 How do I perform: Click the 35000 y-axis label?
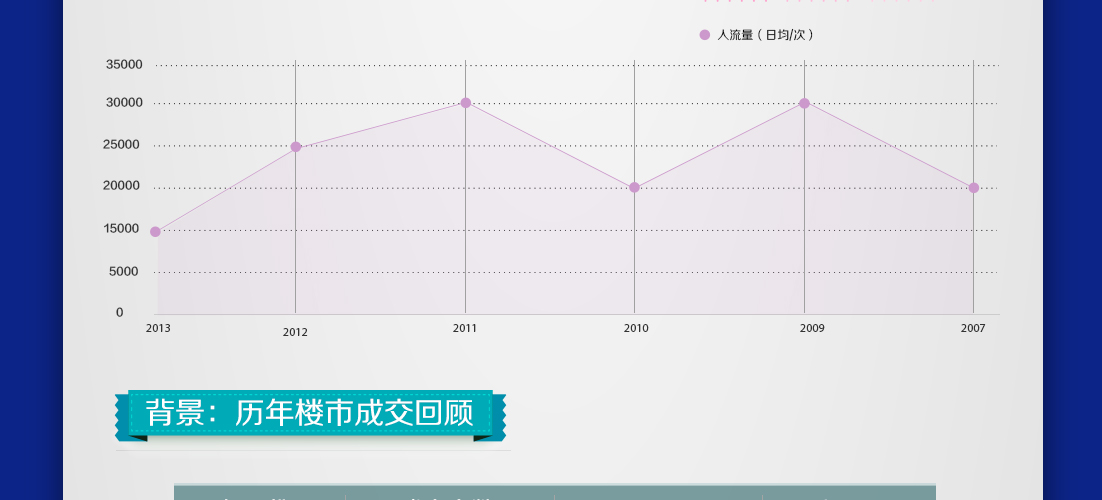[124, 65]
